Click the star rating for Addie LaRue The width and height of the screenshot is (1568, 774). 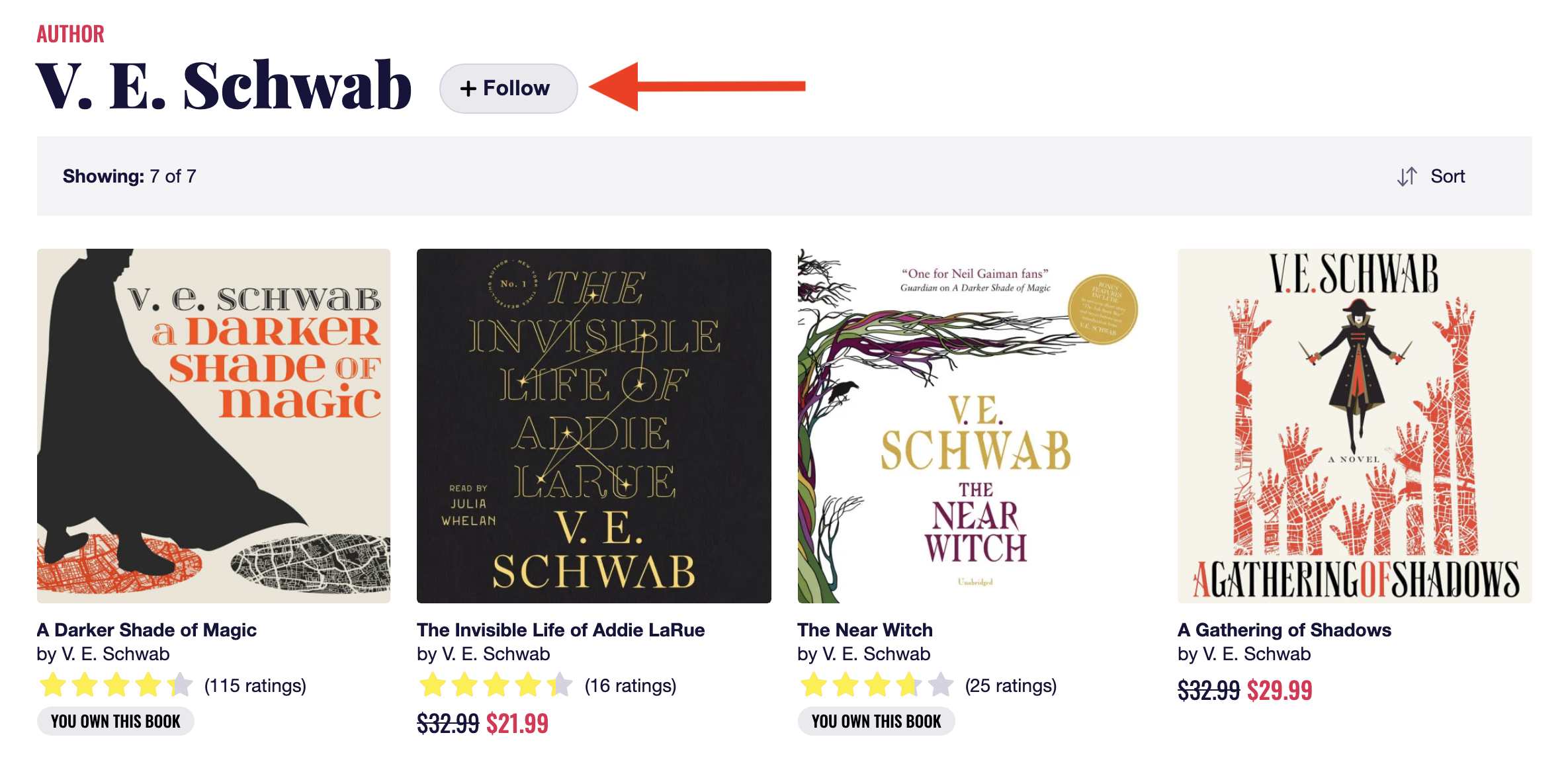coord(496,685)
